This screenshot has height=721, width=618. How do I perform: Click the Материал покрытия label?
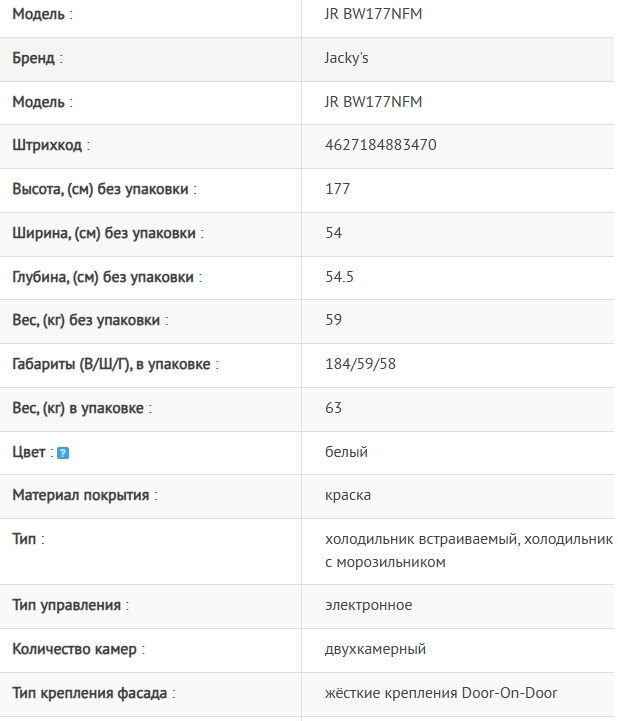point(84,495)
